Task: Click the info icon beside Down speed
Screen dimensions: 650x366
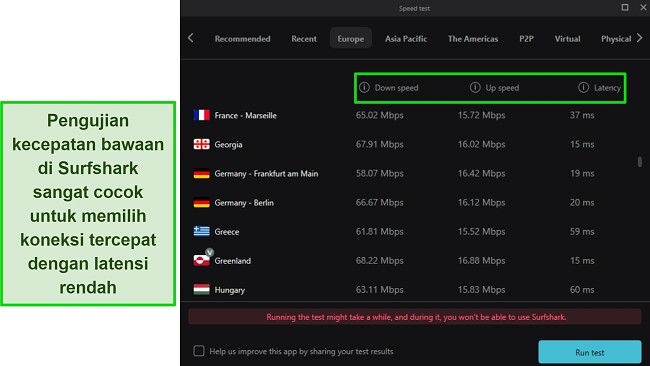Action: pos(364,87)
